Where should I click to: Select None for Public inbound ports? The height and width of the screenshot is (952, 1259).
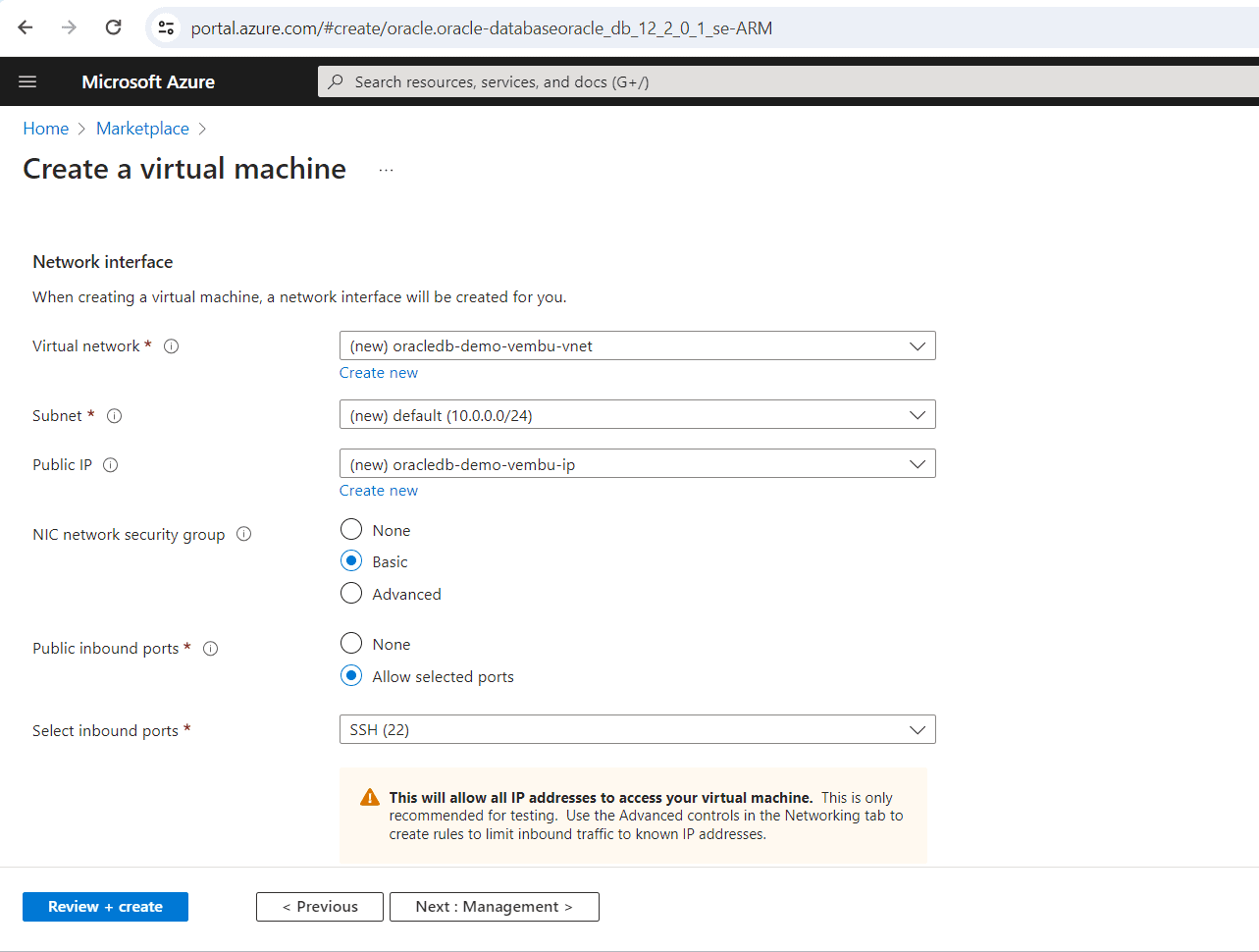(351, 644)
